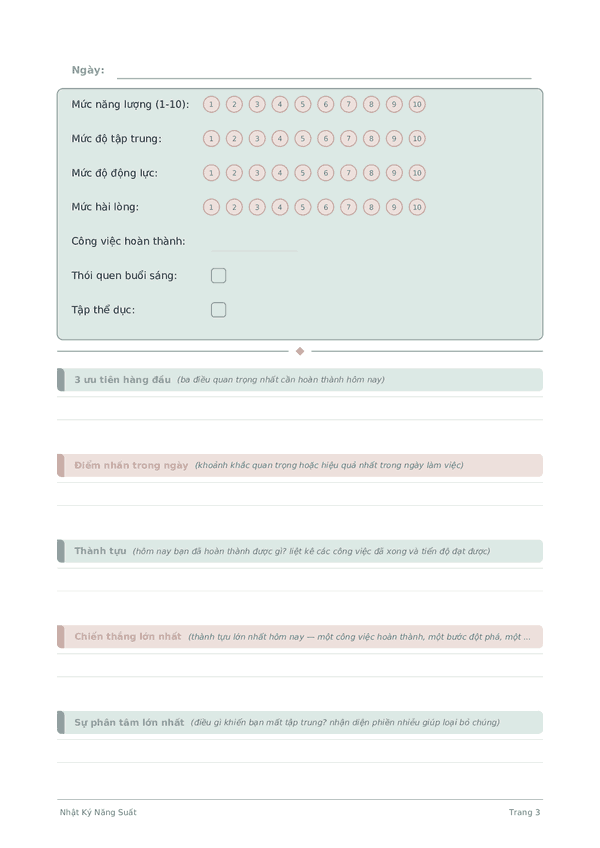This screenshot has height=848, width=600.
Task: Click the diamond divider ornament
Action: (x=300, y=352)
